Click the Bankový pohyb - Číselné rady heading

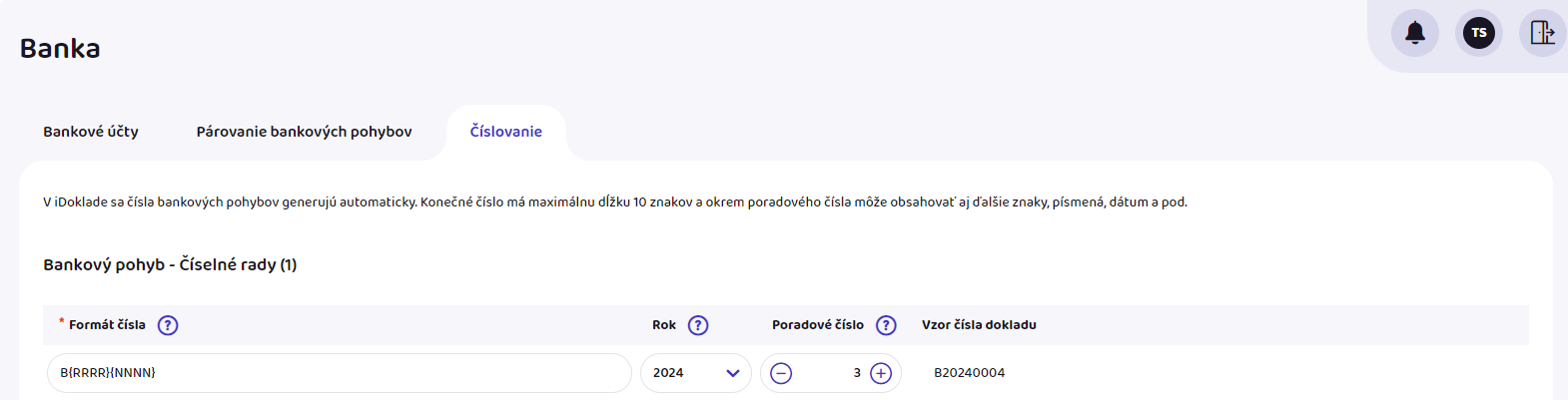click(170, 264)
